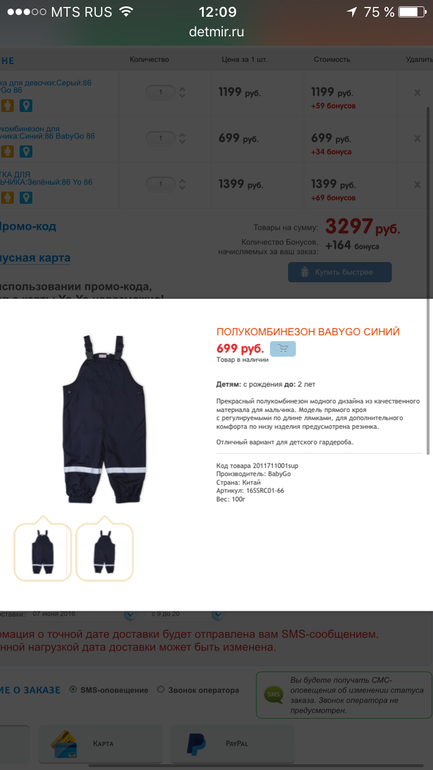Show second thumbnail of overalls
433x770 pixels.
click(x=105, y=551)
